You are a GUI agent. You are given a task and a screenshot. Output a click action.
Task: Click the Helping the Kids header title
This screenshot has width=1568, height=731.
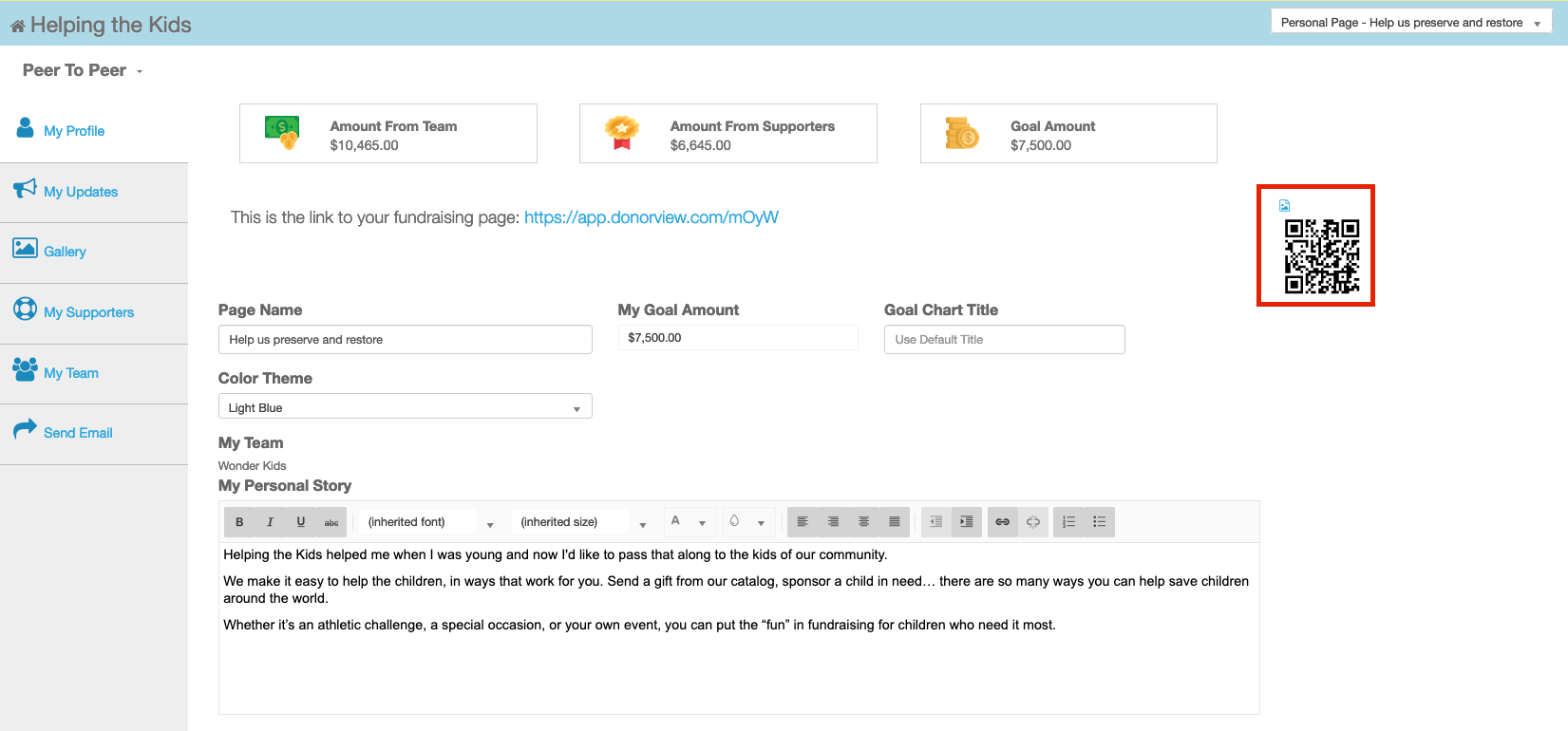point(111,25)
